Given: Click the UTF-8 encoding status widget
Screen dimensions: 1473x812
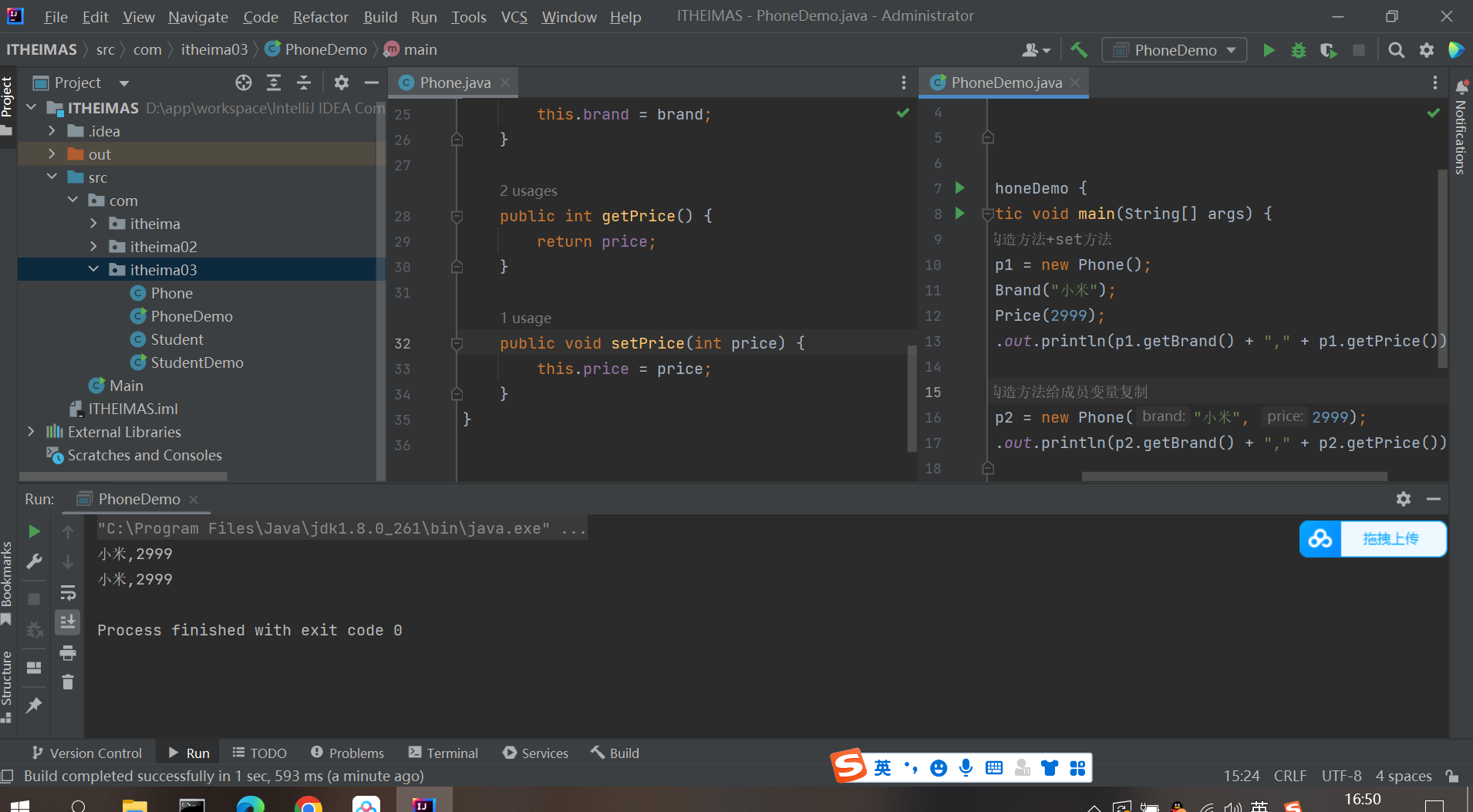Looking at the screenshot, I should point(1341,776).
